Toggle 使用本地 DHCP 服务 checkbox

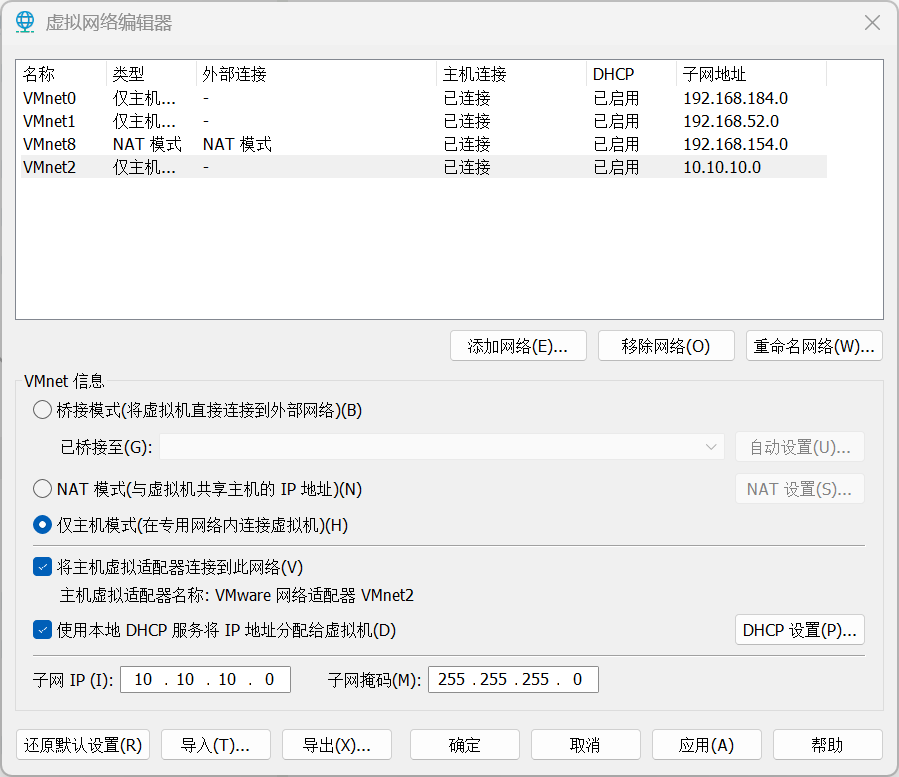42,630
